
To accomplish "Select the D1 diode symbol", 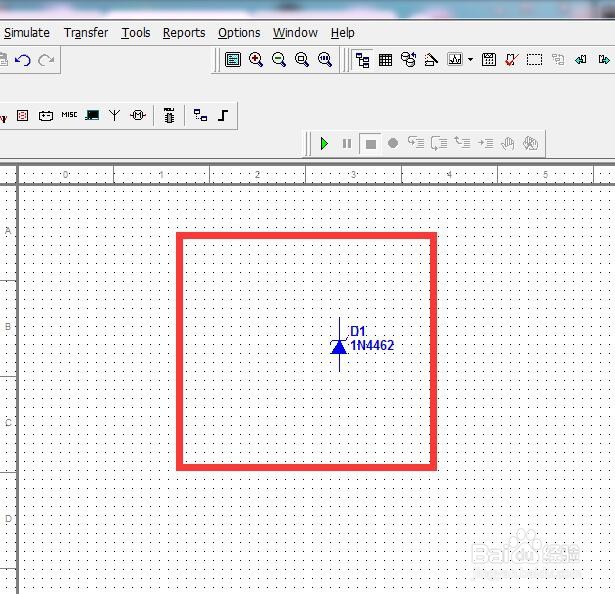I will tap(339, 345).
